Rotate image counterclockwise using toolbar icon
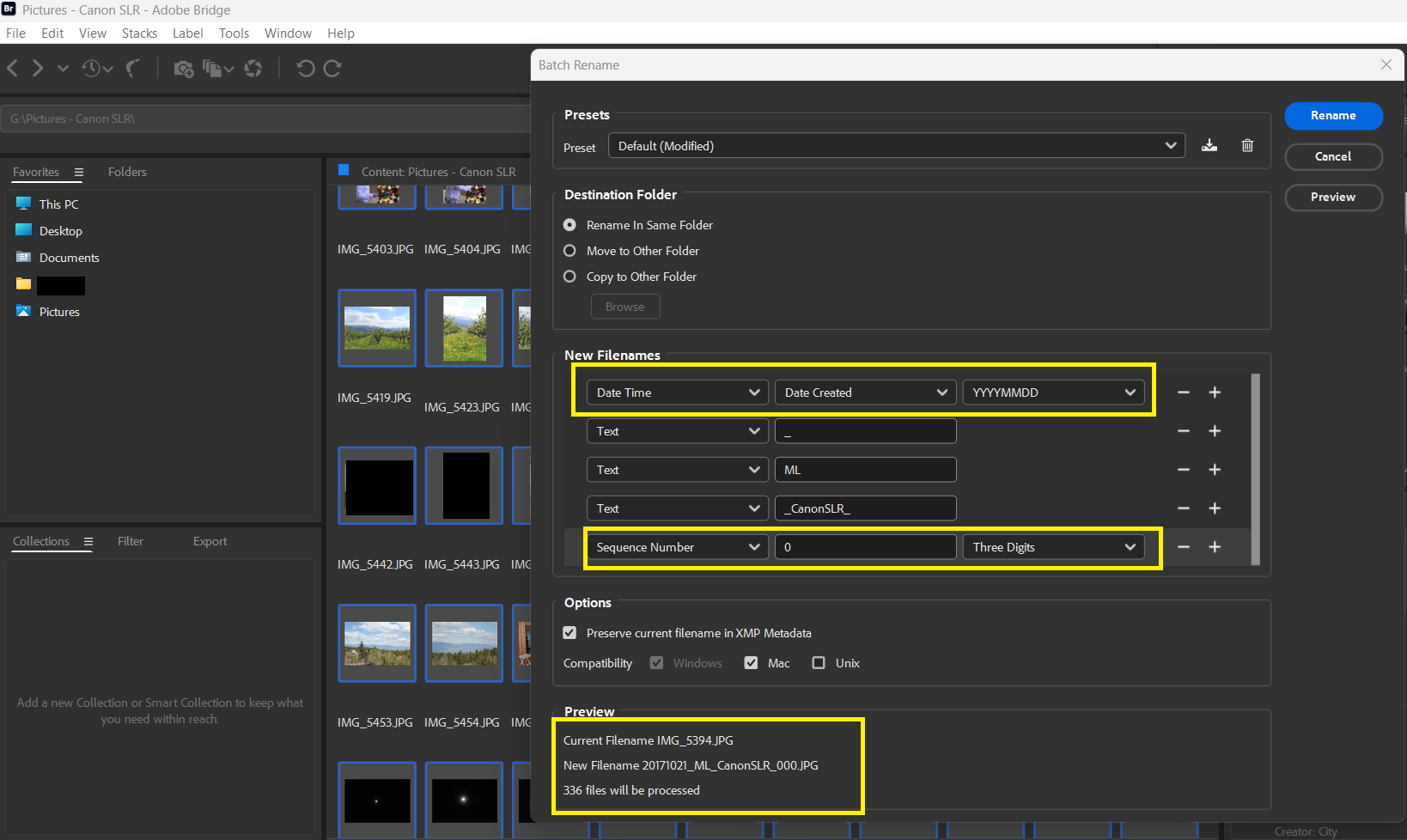The image size is (1407, 840). (x=306, y=68)
